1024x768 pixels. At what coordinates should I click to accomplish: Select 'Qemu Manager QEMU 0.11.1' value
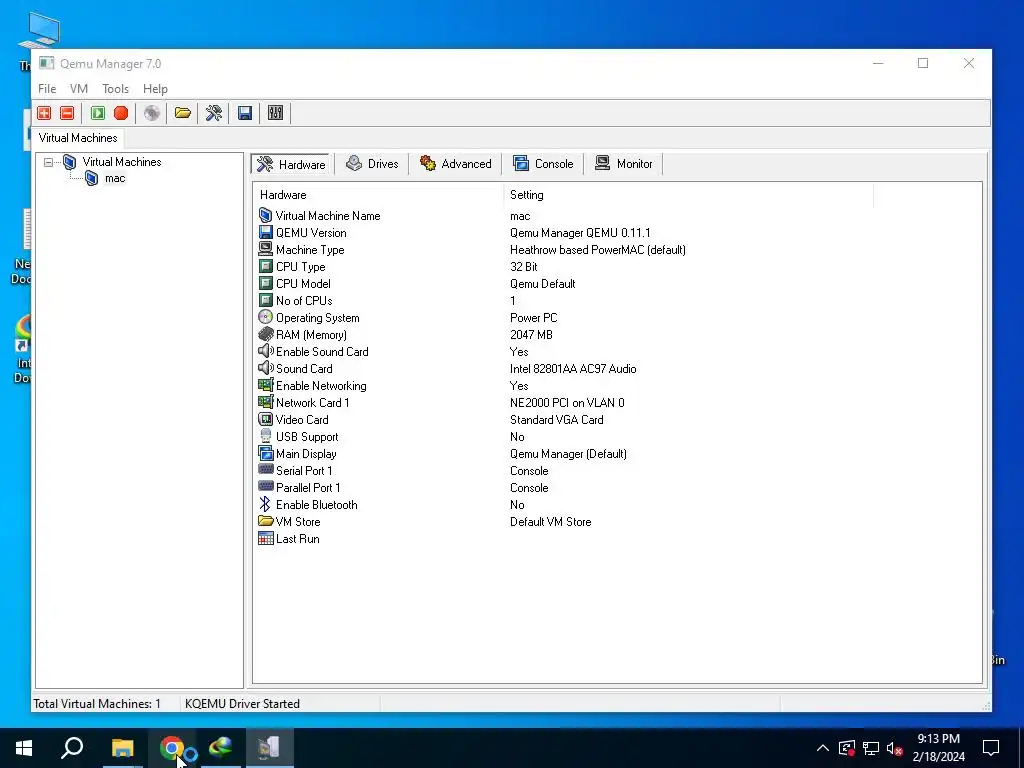[x=580, y=233]
